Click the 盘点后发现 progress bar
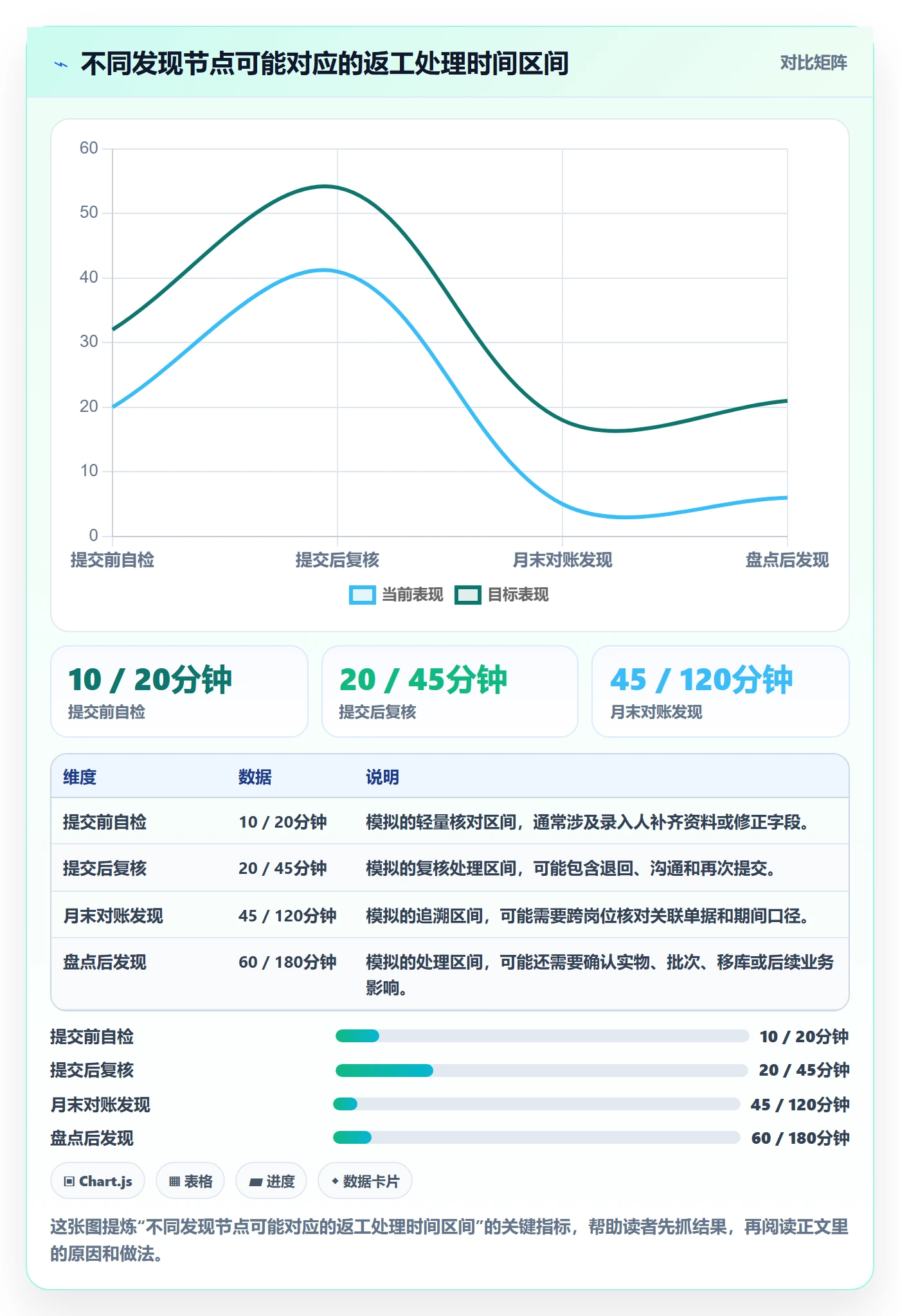Image resolution: width=900 pixels, height=1316 pixels. (x=536, y=1137)
